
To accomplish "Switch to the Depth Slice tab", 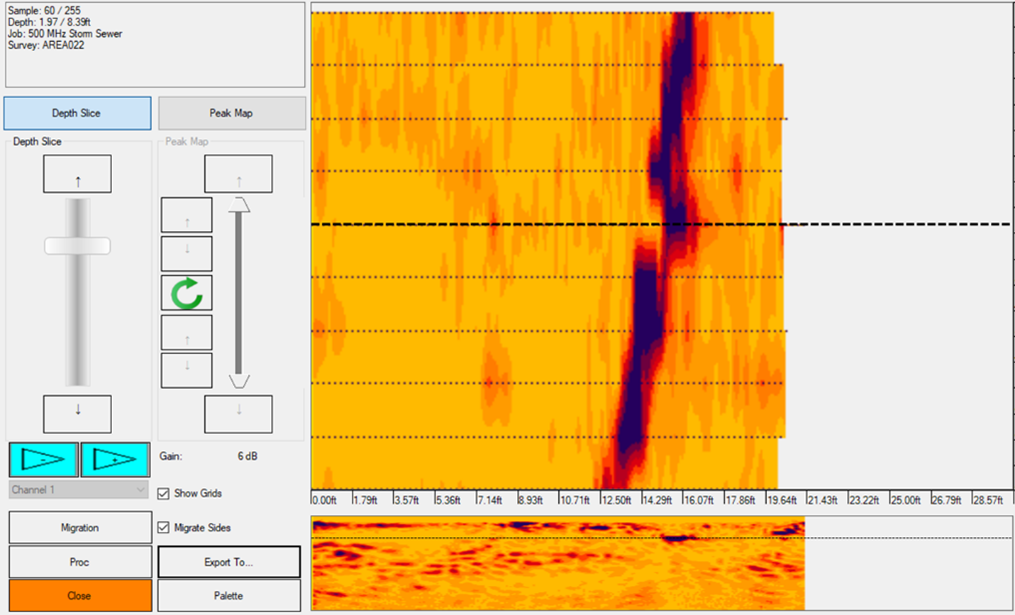I will pos(77,113).
